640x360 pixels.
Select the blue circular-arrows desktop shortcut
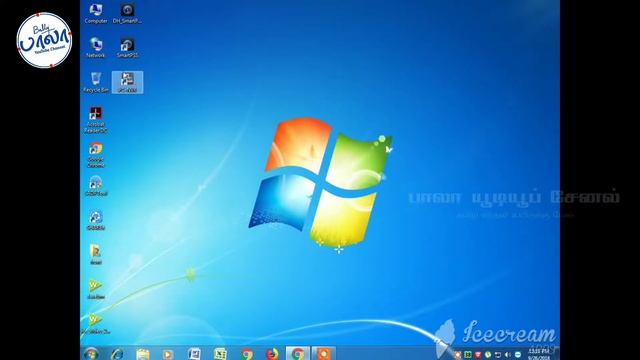(96, 220)
